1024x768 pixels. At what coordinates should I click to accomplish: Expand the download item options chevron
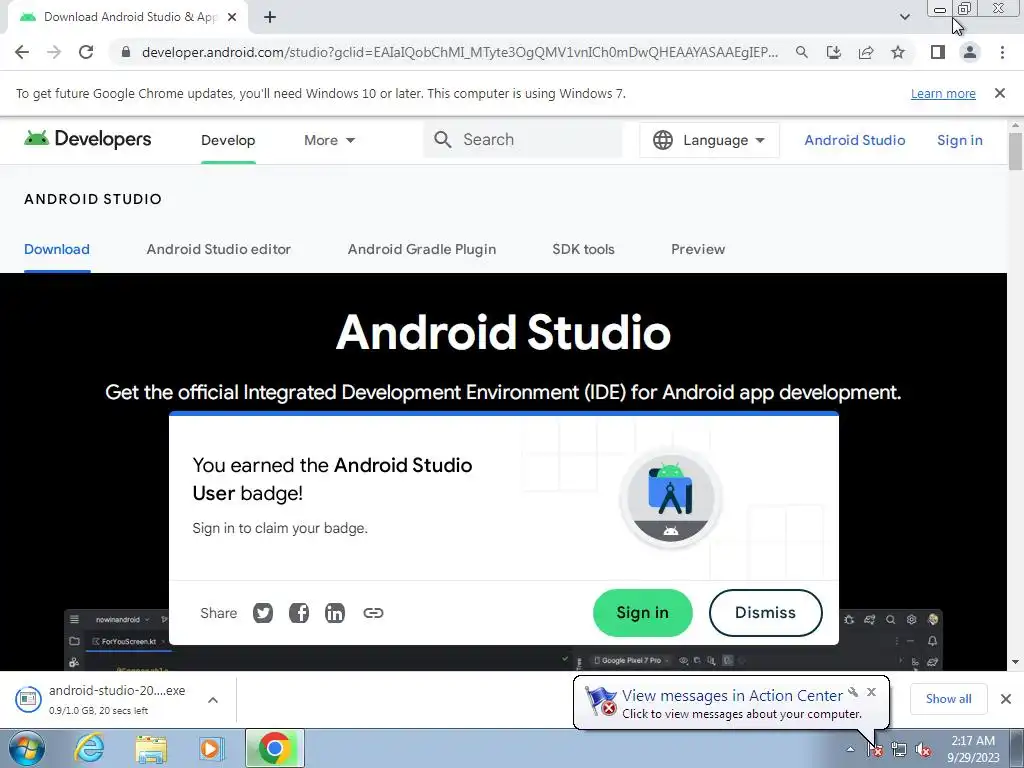213,699
